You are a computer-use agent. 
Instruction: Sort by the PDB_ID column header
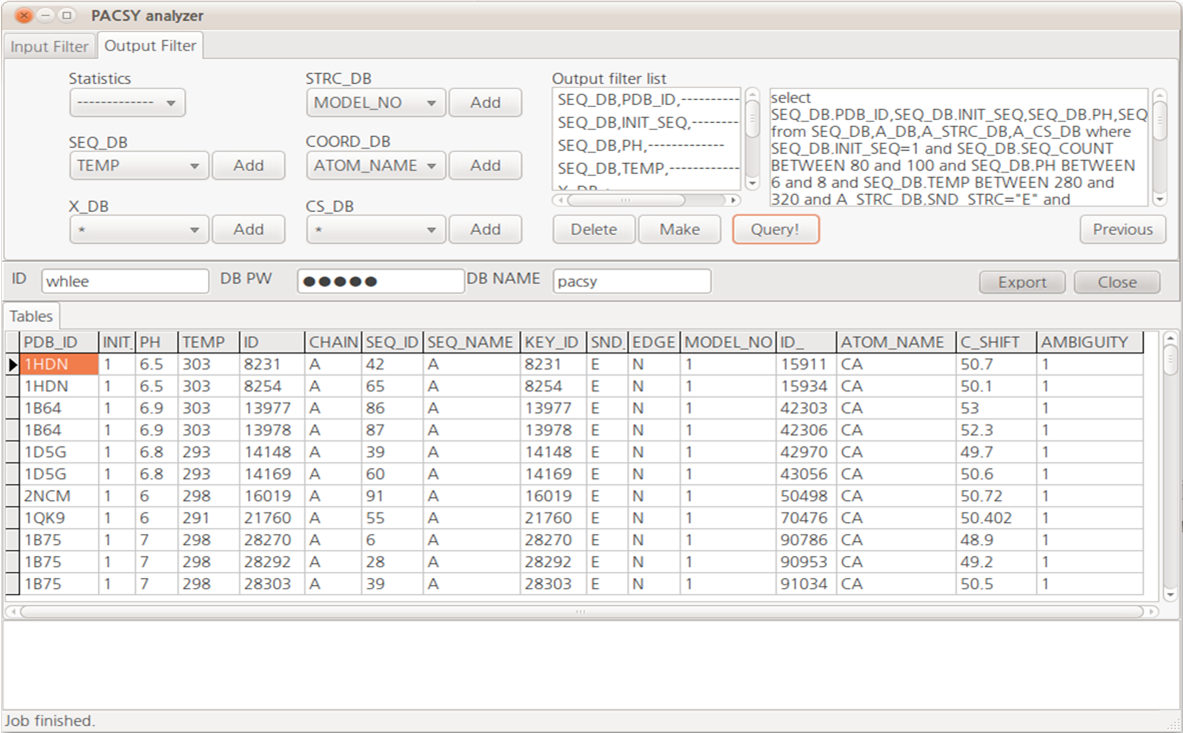tap(60, 342)
